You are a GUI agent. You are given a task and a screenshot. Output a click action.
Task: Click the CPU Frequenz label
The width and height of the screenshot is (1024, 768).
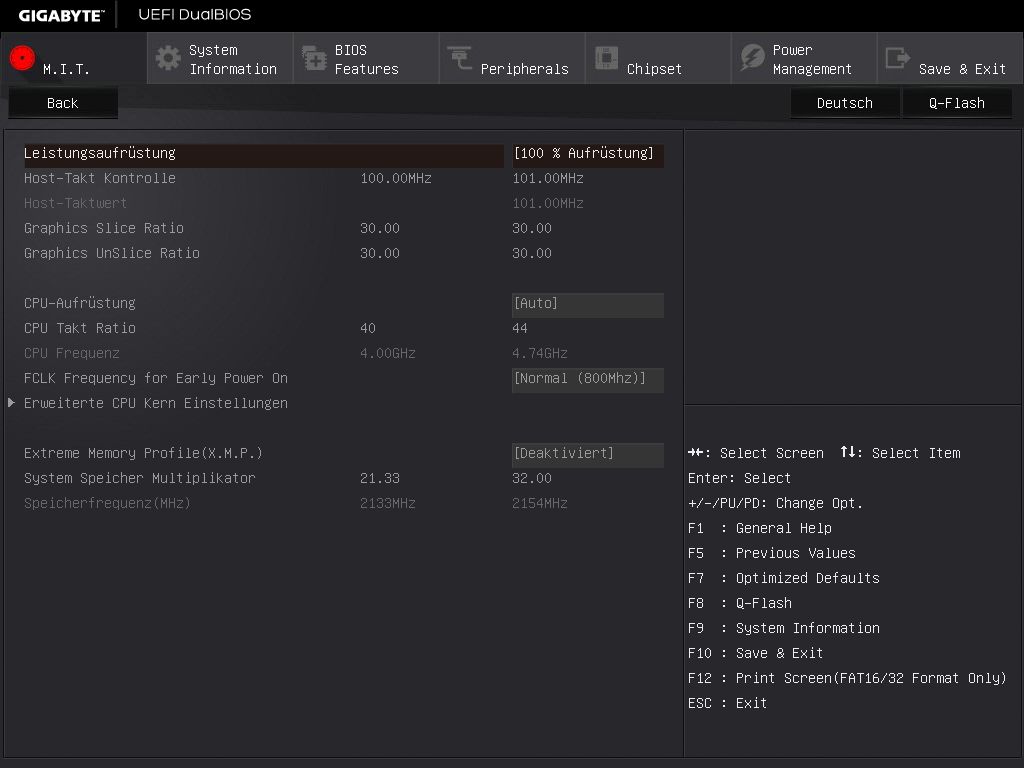(x=72, y=353)
